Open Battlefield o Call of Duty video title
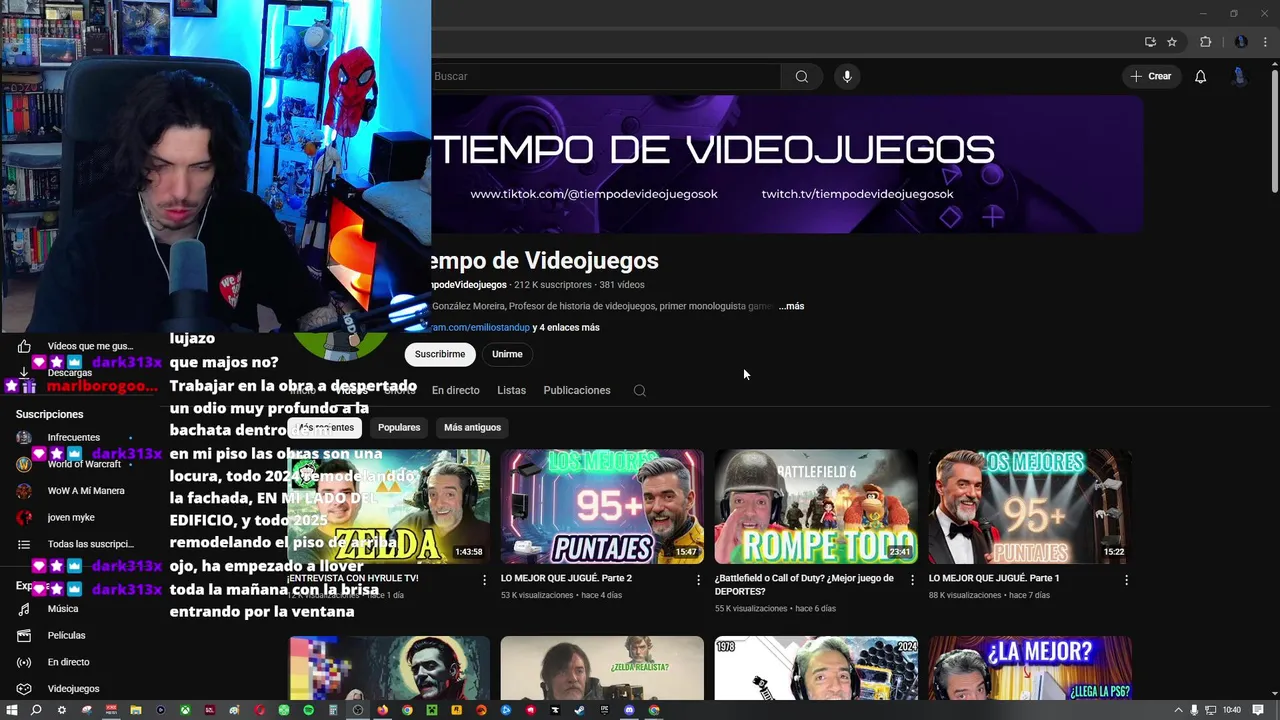The width and height of the screenshot is (1280, 720). coord(804,584)
